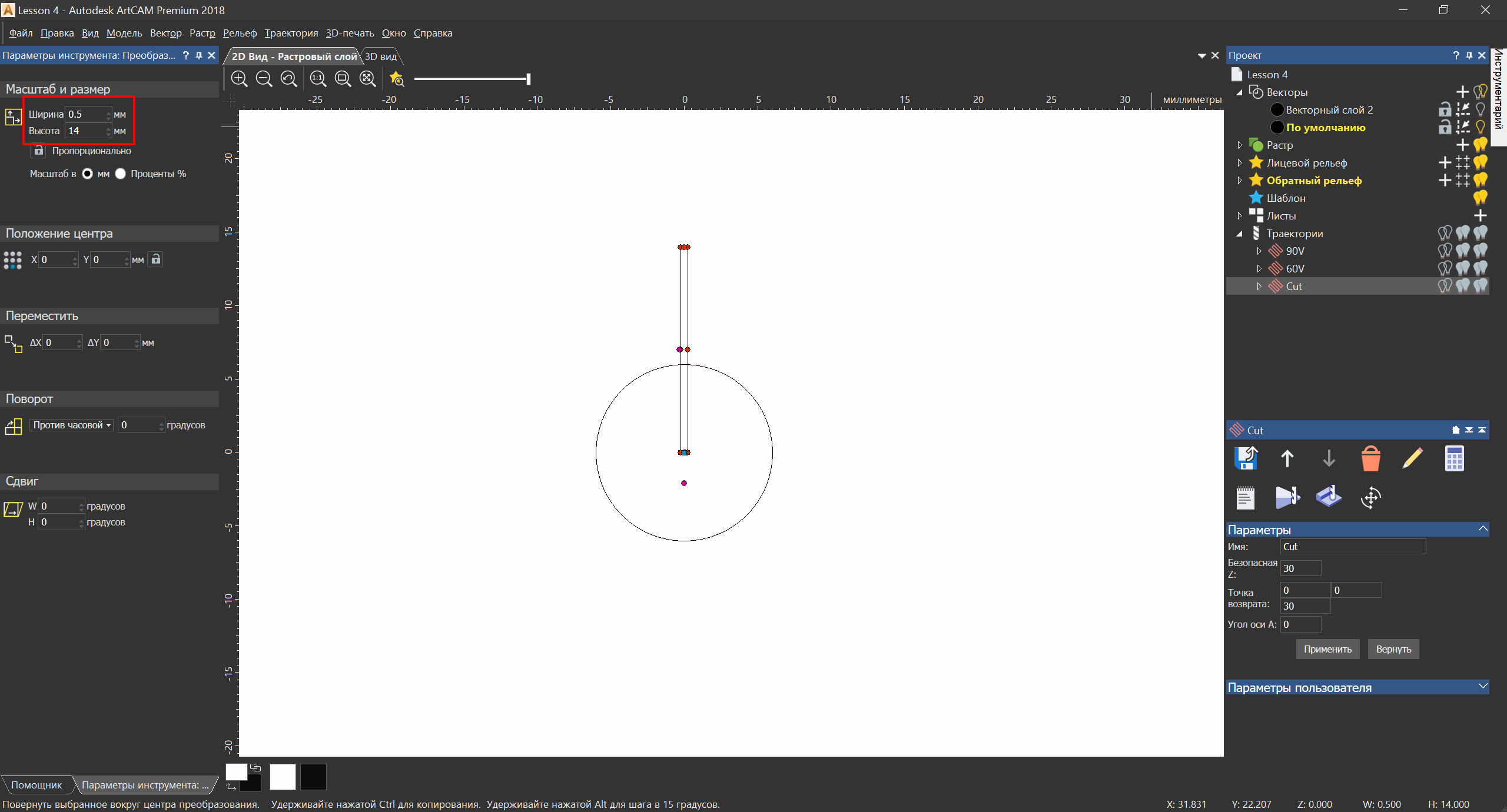
Task: Click the black color swatch below canvas
Action: tap(313, 777)
